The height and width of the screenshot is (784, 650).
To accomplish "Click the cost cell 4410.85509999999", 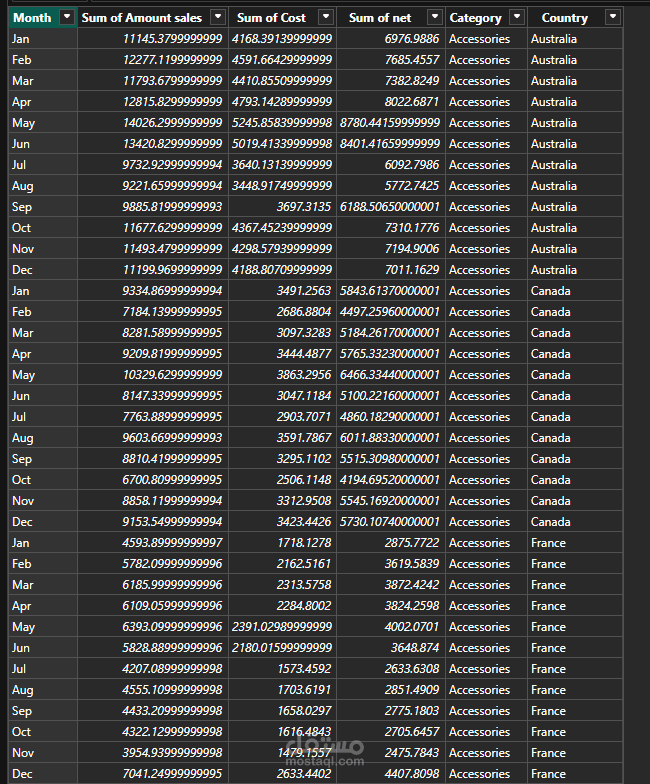I will 282,81.
